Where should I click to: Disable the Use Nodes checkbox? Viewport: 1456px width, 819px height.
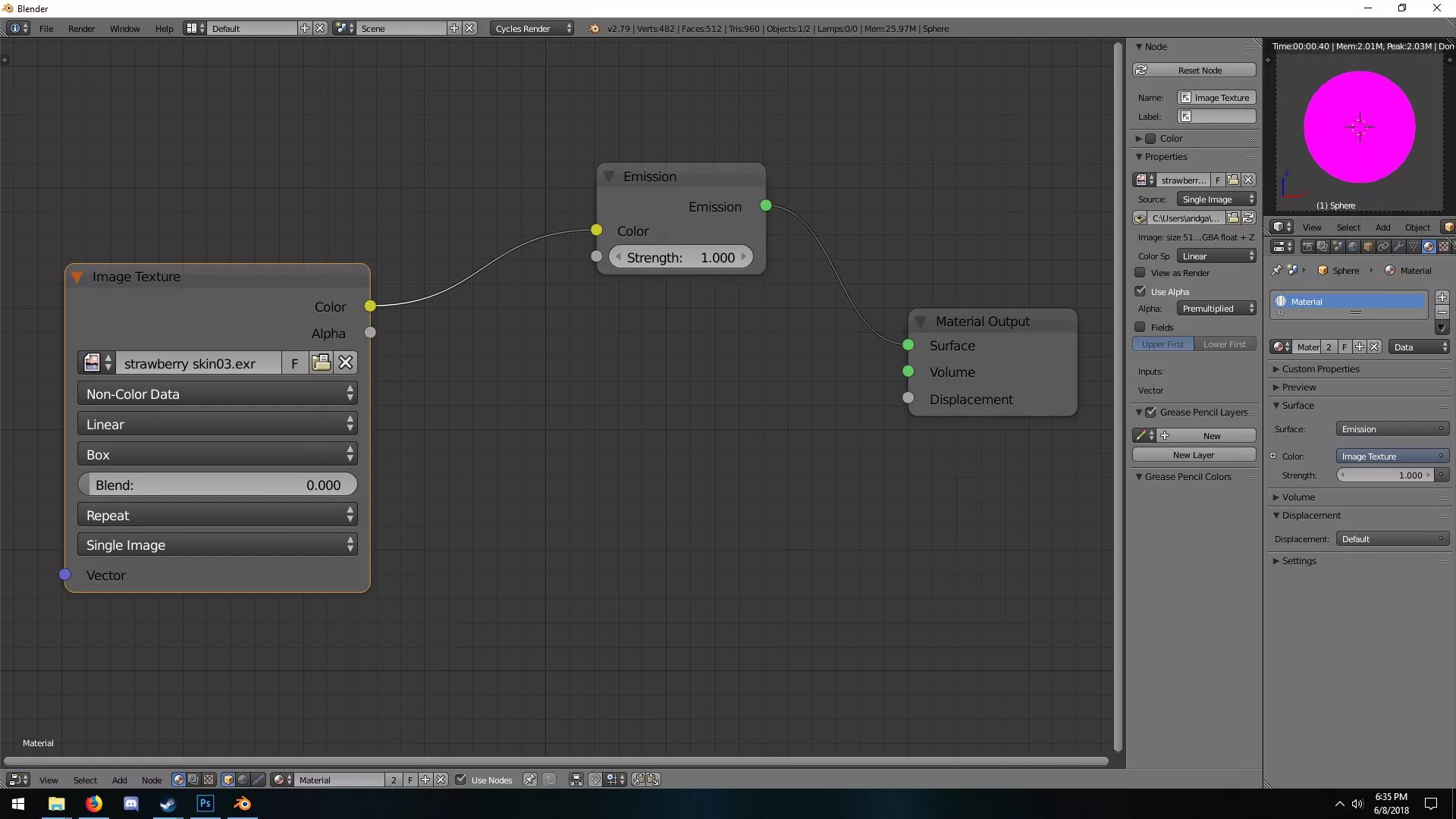pos(460,780)
